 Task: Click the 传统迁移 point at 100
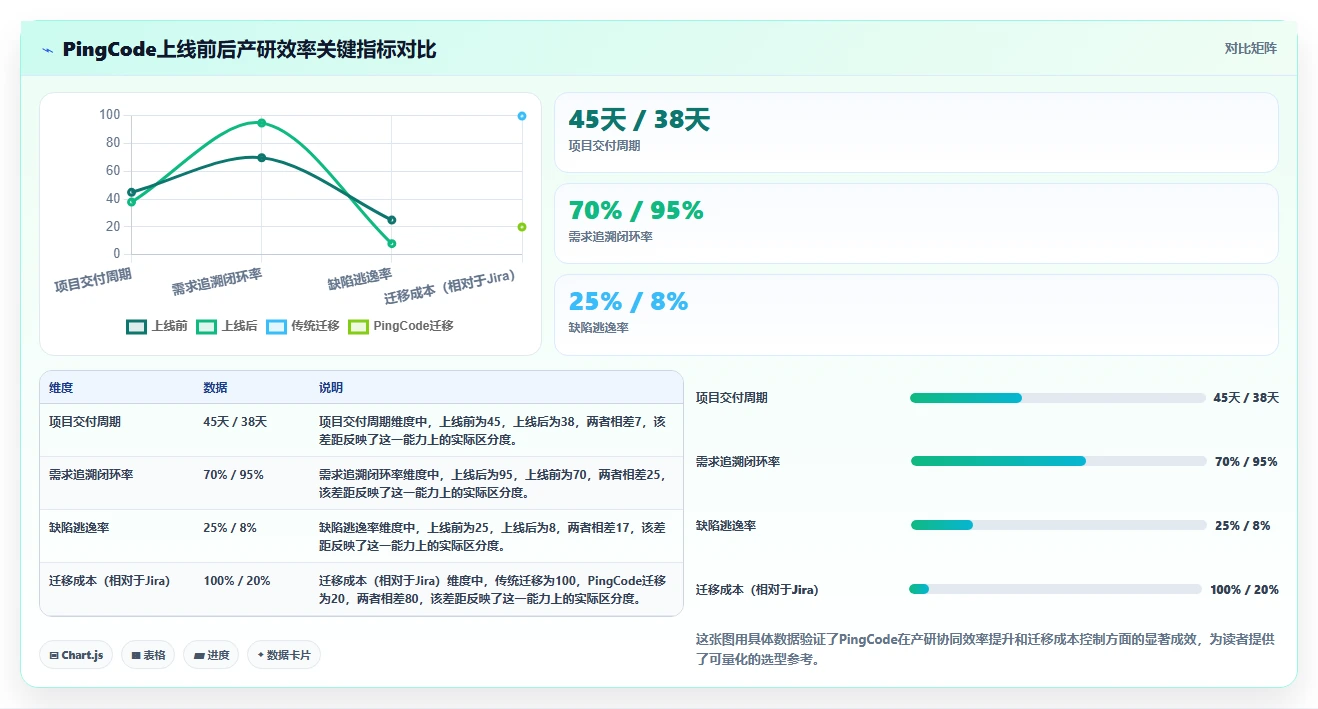click(x=522, y=116)
